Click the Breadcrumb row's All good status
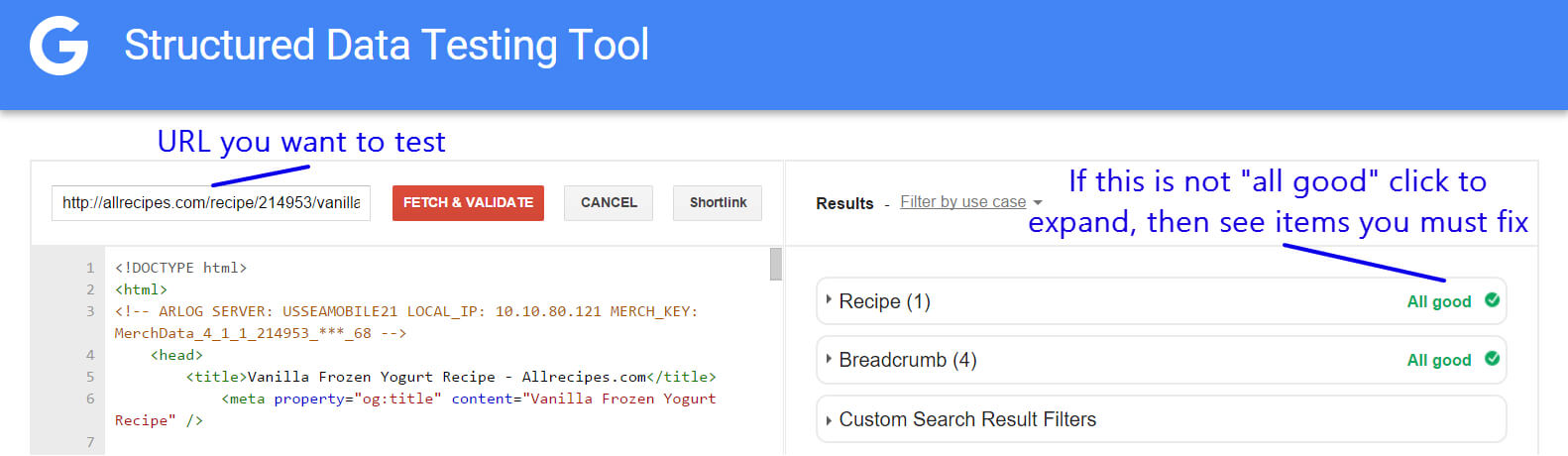Image resolution: width=1568 pixels, height=456 pixels. click(x=1438, y=360)
